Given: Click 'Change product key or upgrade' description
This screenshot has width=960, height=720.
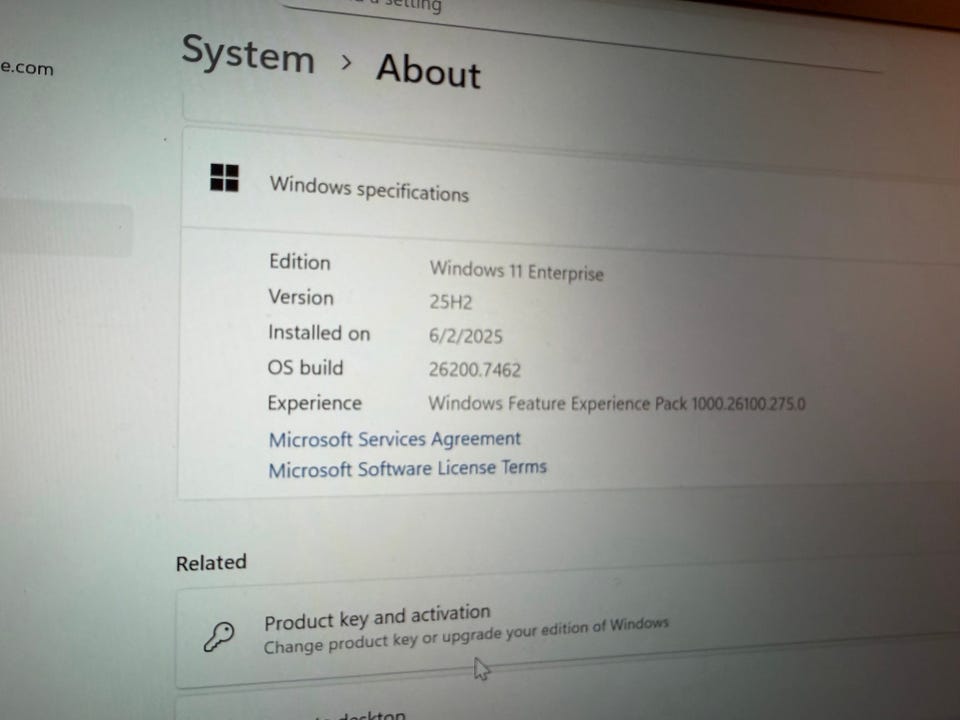Looking at the screenshot, I should point(466,636).
